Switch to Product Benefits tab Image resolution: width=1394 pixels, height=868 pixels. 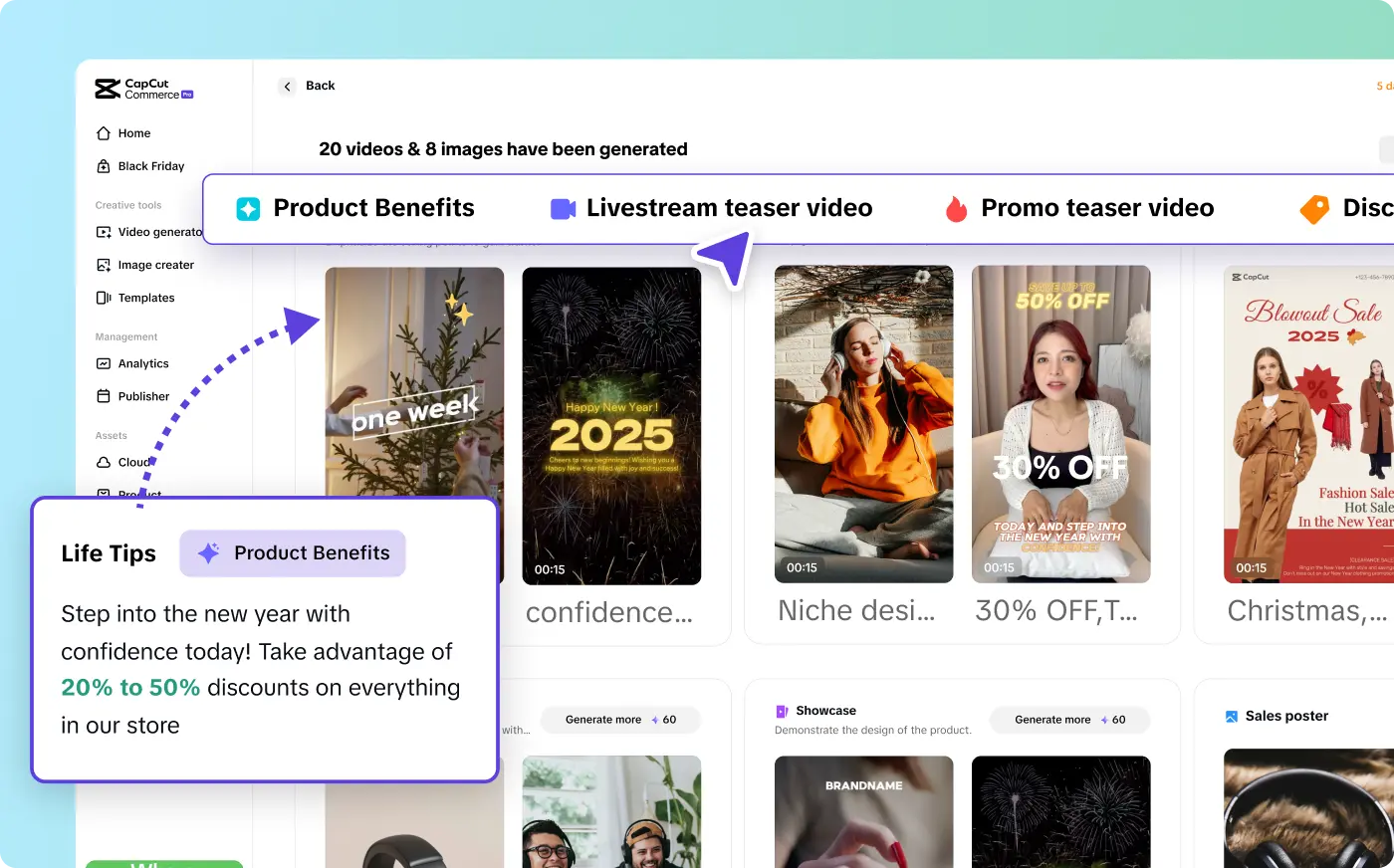point(355,208)
